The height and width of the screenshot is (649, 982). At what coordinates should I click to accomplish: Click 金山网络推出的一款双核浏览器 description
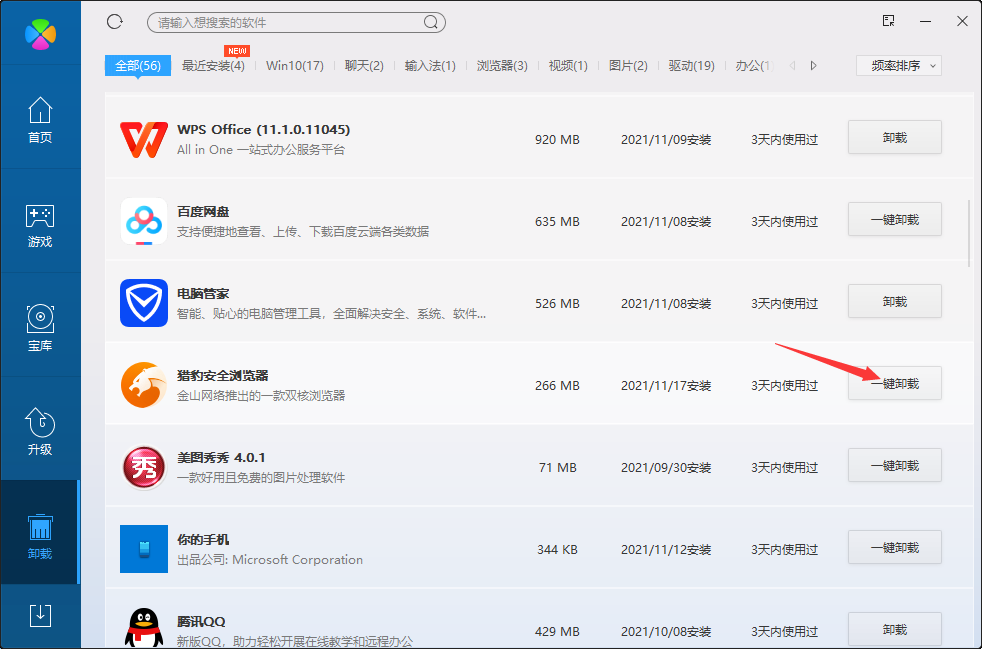261,395
